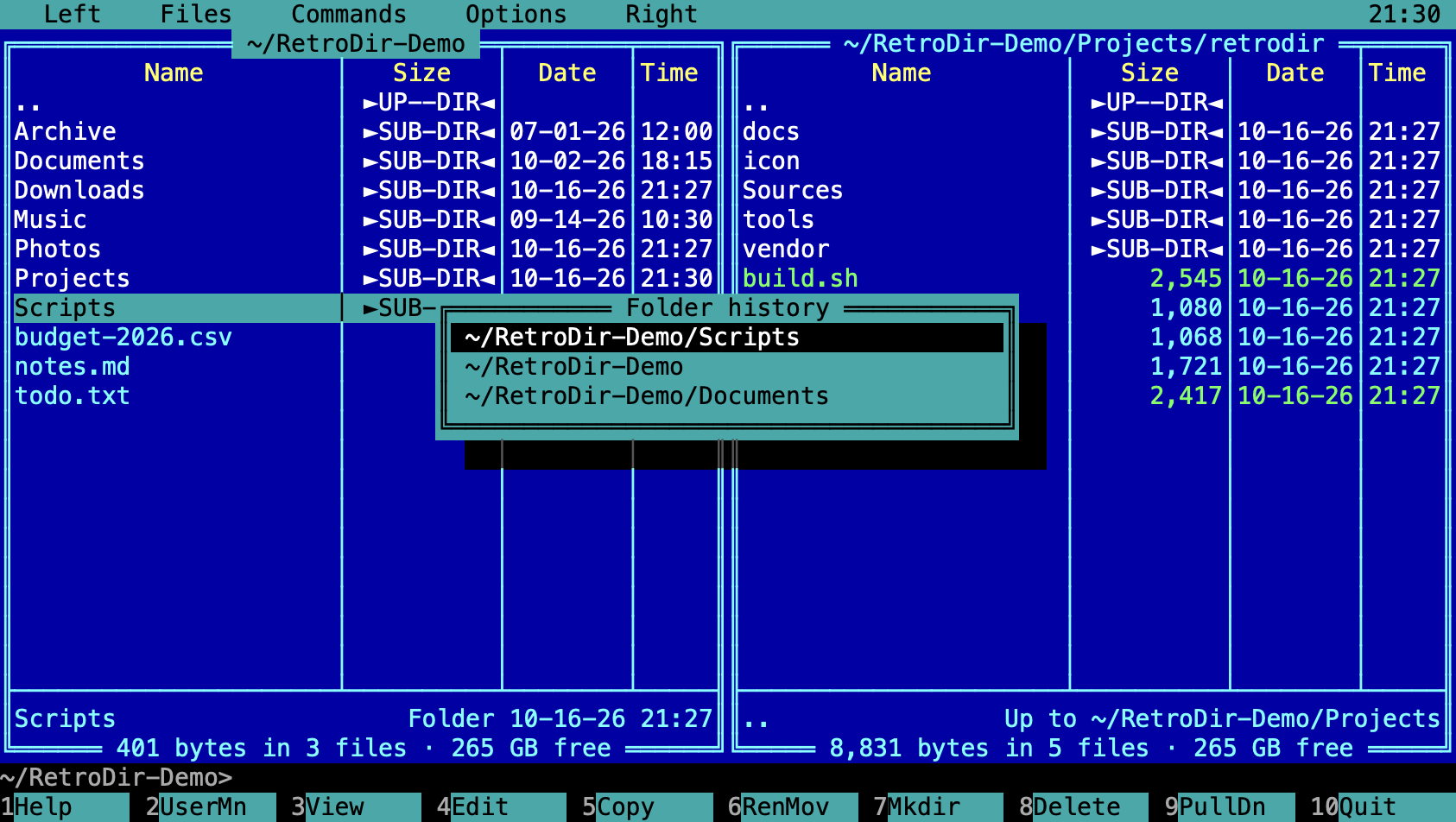Select Photos folder in left panel
The image size is (1456, 822).
pos(364,250)
